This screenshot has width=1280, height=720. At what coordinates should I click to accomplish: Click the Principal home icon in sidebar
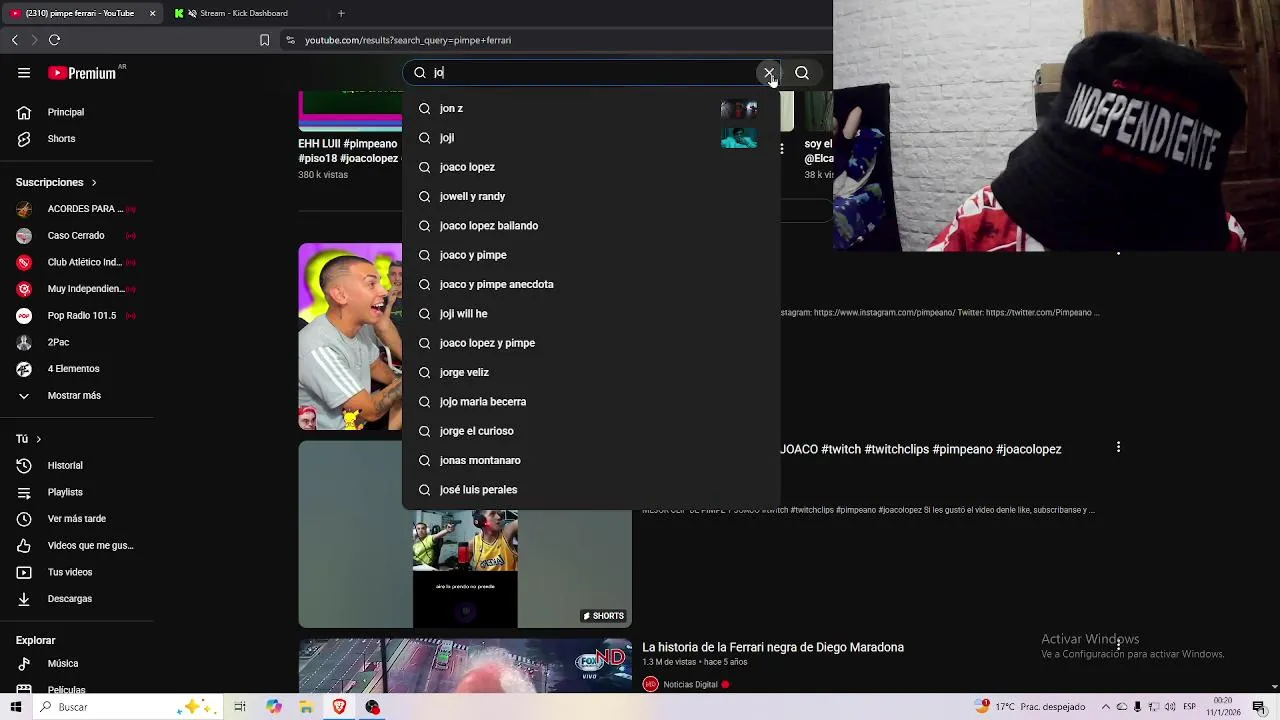[24, 112]
